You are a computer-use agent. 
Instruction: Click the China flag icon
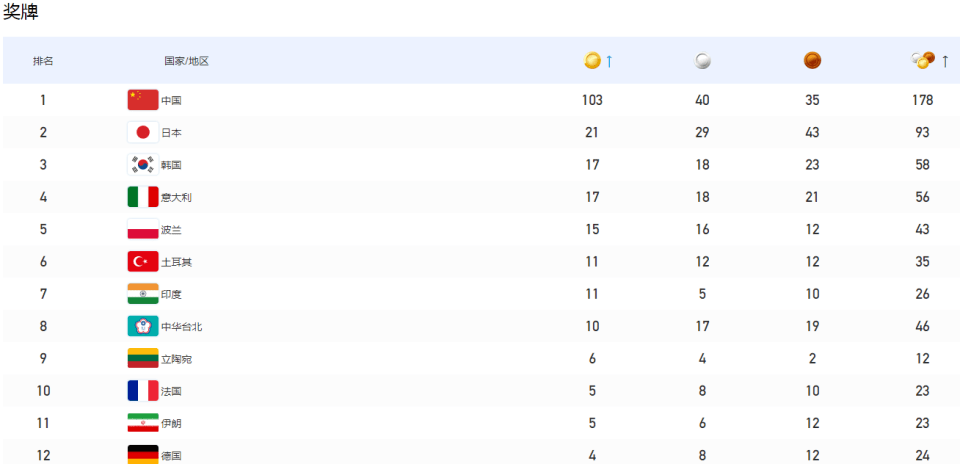tap(143, 100)
